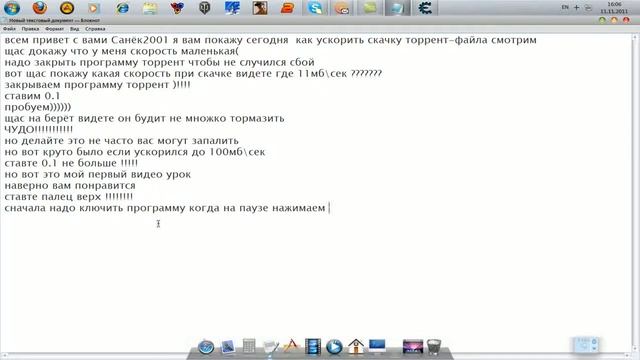Click the EN language indicator in tray
This screenshot has width=640, height=360.
tap(565, 7)
